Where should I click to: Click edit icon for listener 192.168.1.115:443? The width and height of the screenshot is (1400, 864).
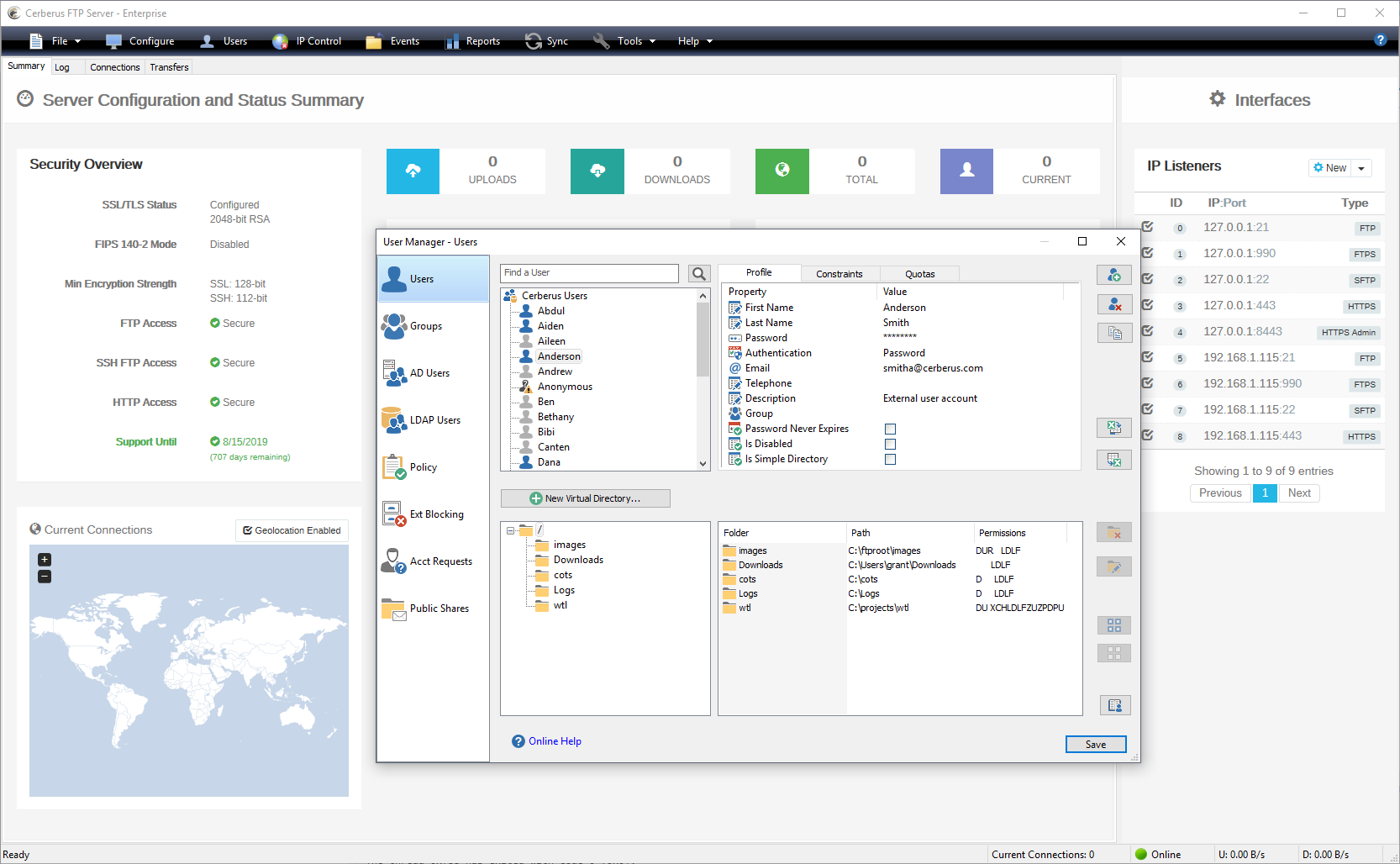[1148, 435]
